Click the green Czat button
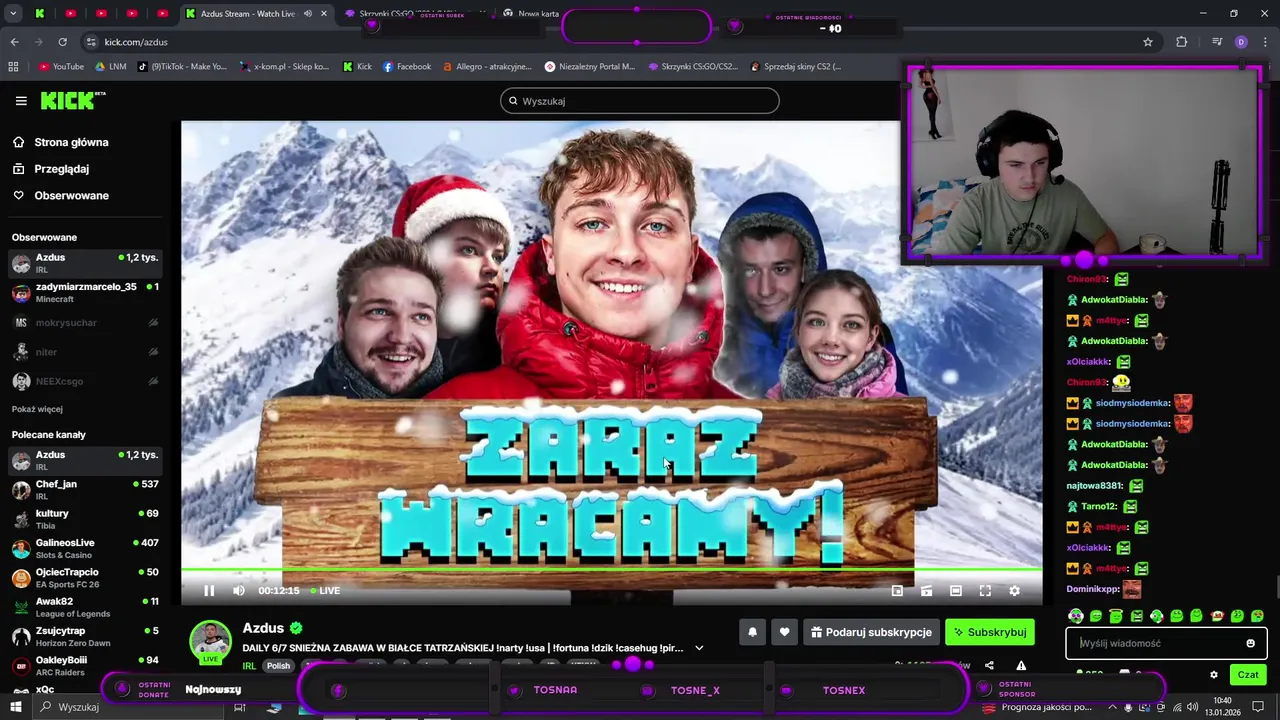This screenshot has height=720, width=1280. pyautogui.click(x=1248, y=675)
